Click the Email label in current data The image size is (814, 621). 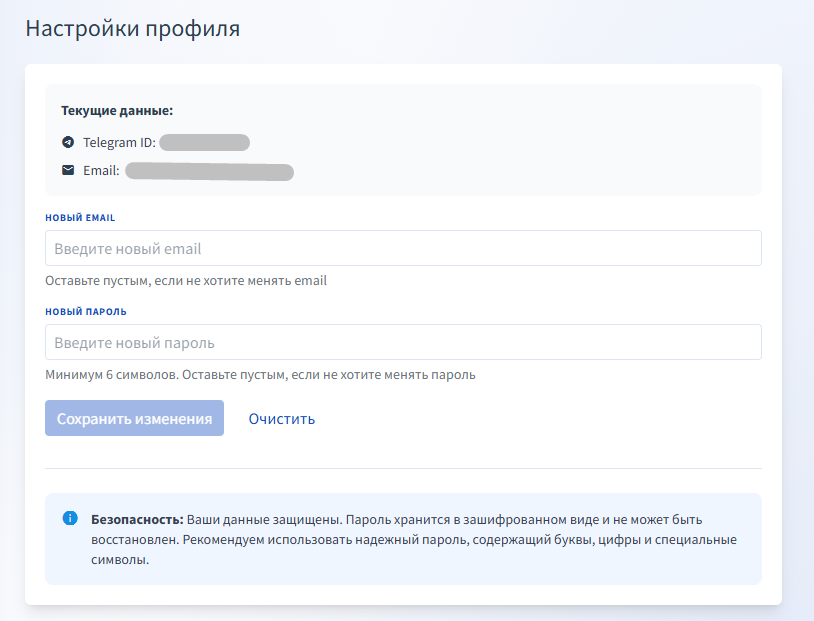pos(101,171)
